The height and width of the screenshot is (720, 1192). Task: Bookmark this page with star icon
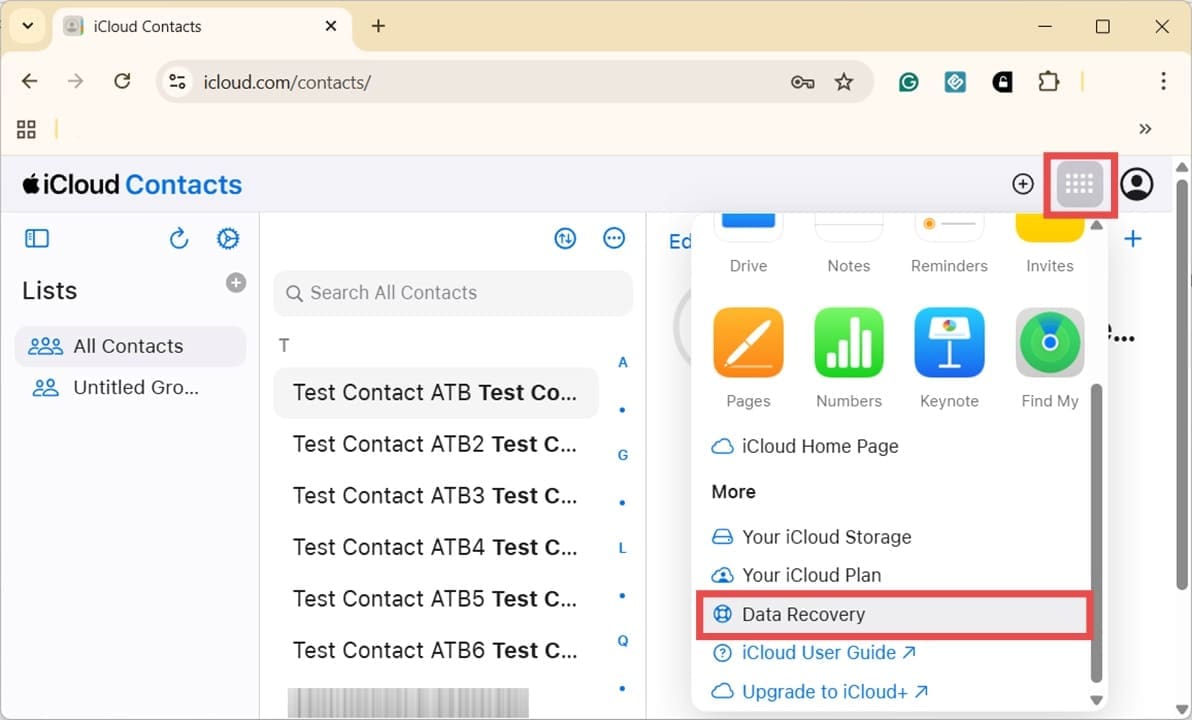point(843,82)
